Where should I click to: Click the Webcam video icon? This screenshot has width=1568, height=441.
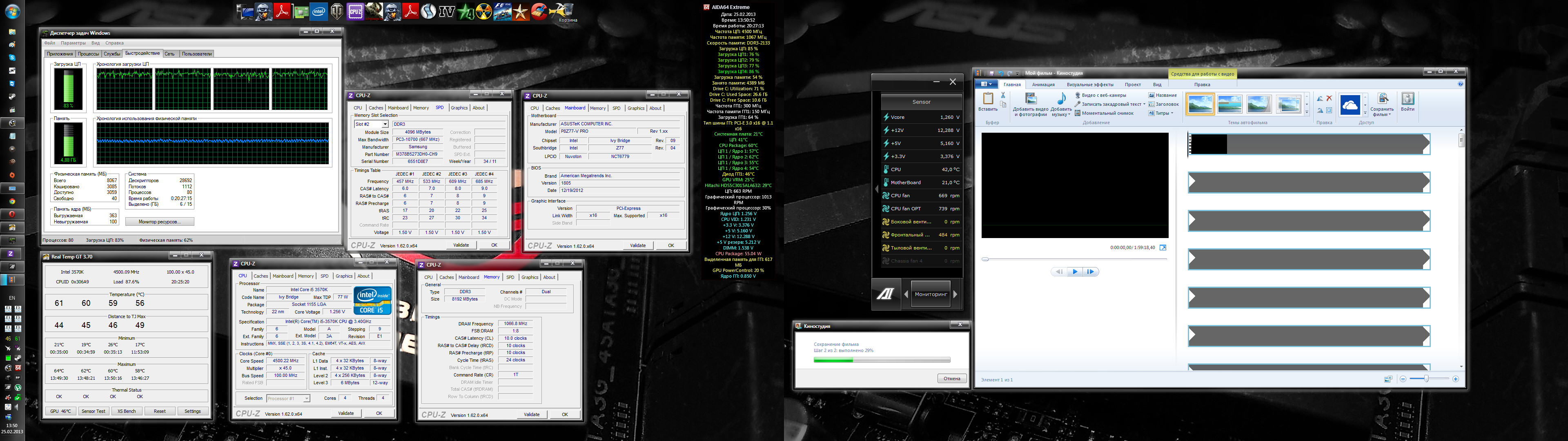[x=1078, y=96]
